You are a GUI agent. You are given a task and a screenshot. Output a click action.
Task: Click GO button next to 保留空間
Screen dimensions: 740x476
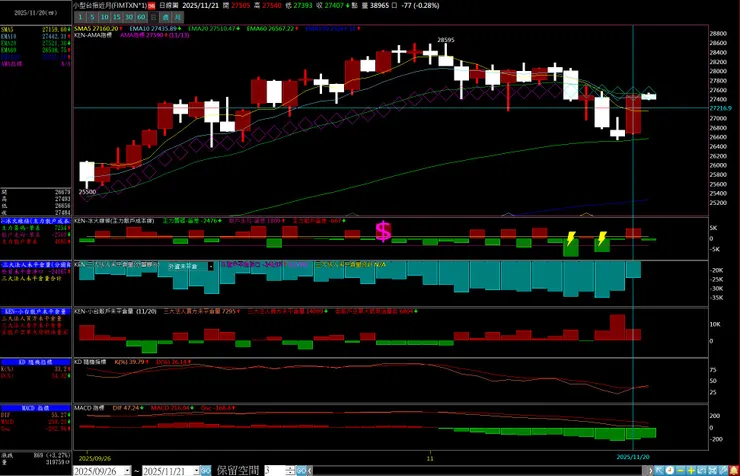301,470
